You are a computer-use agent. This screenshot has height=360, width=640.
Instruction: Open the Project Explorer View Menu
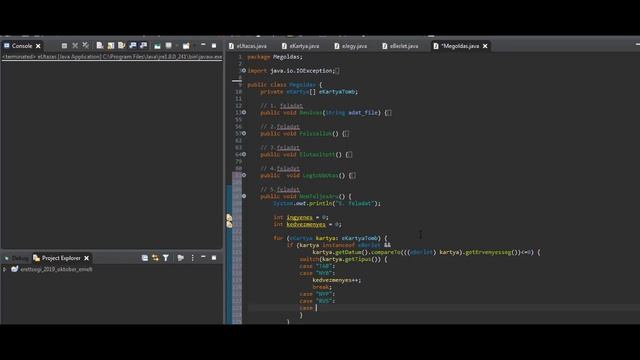193,258
